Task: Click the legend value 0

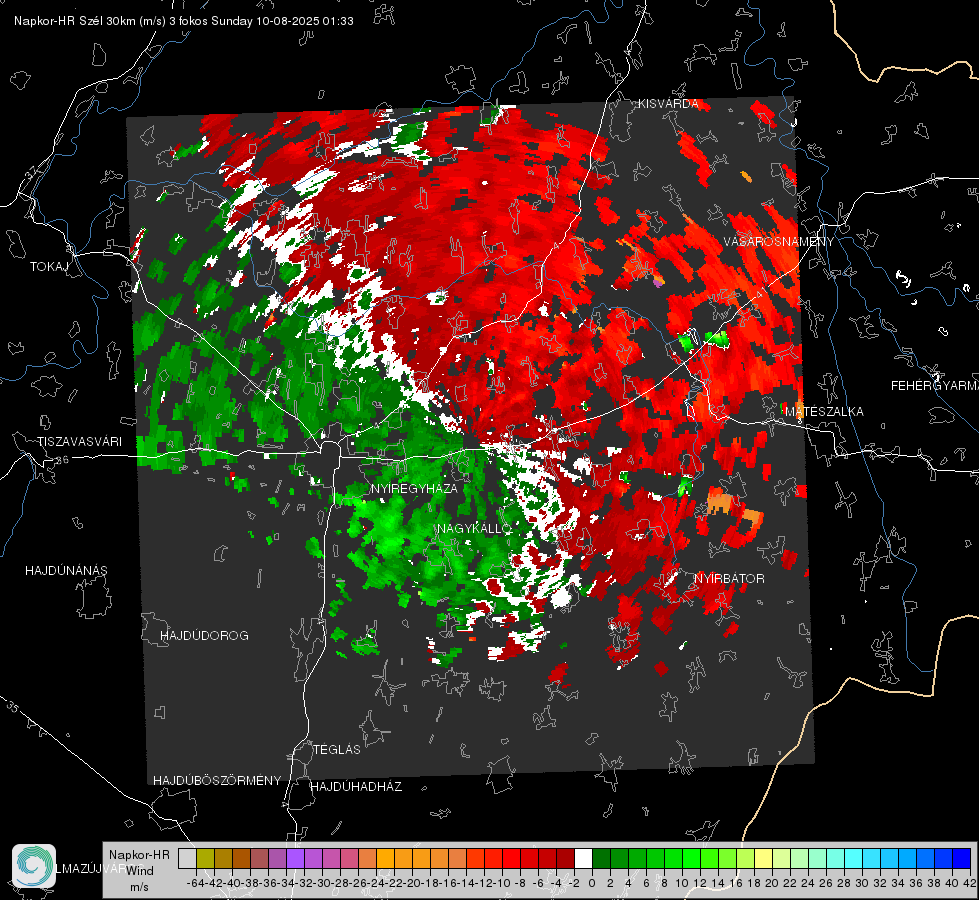Action: pos(592,883)
